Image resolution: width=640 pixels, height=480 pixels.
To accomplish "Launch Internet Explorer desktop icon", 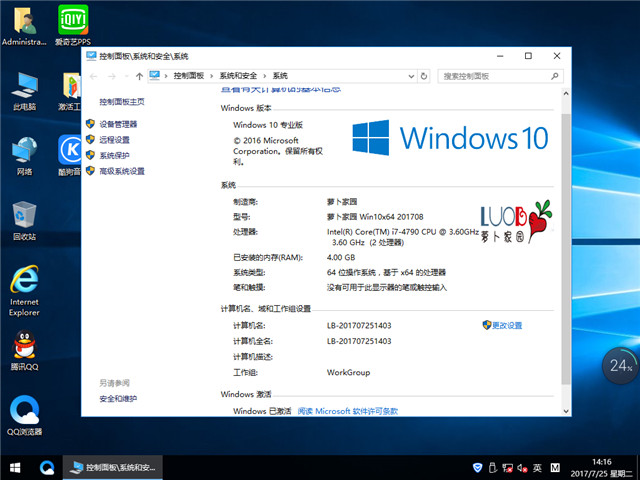I will [24, 291].
